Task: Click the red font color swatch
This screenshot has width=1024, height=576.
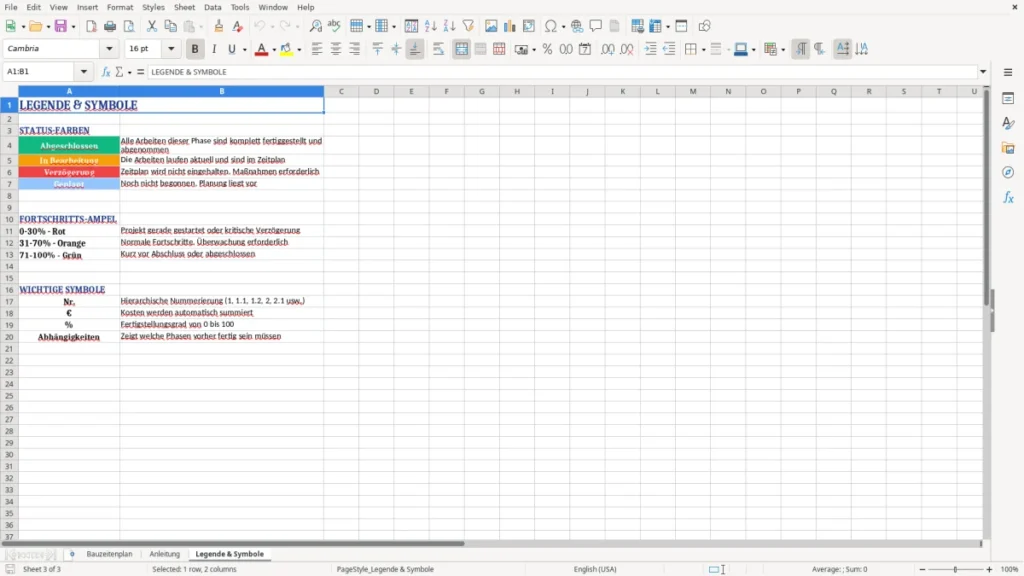Action: tap(261, 49)
